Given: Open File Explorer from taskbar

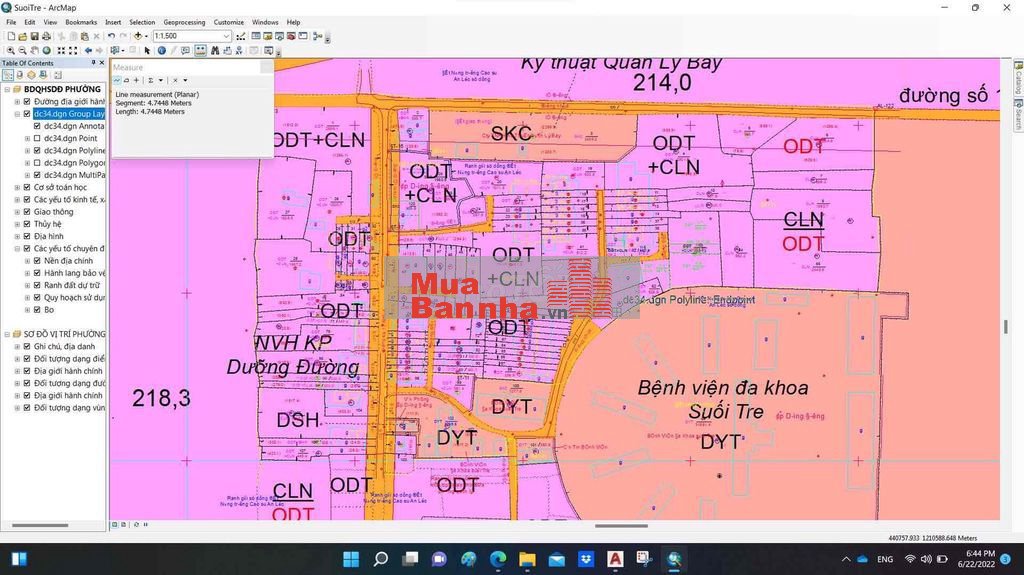Looking at the screenshot, I should [x=527, y=559].
